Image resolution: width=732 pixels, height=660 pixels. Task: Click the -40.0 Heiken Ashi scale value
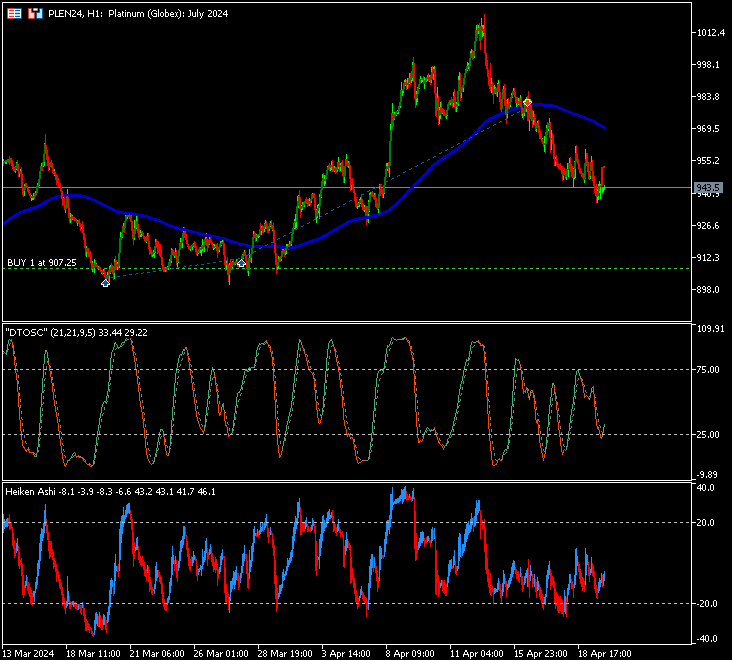(x=705, y=639)
